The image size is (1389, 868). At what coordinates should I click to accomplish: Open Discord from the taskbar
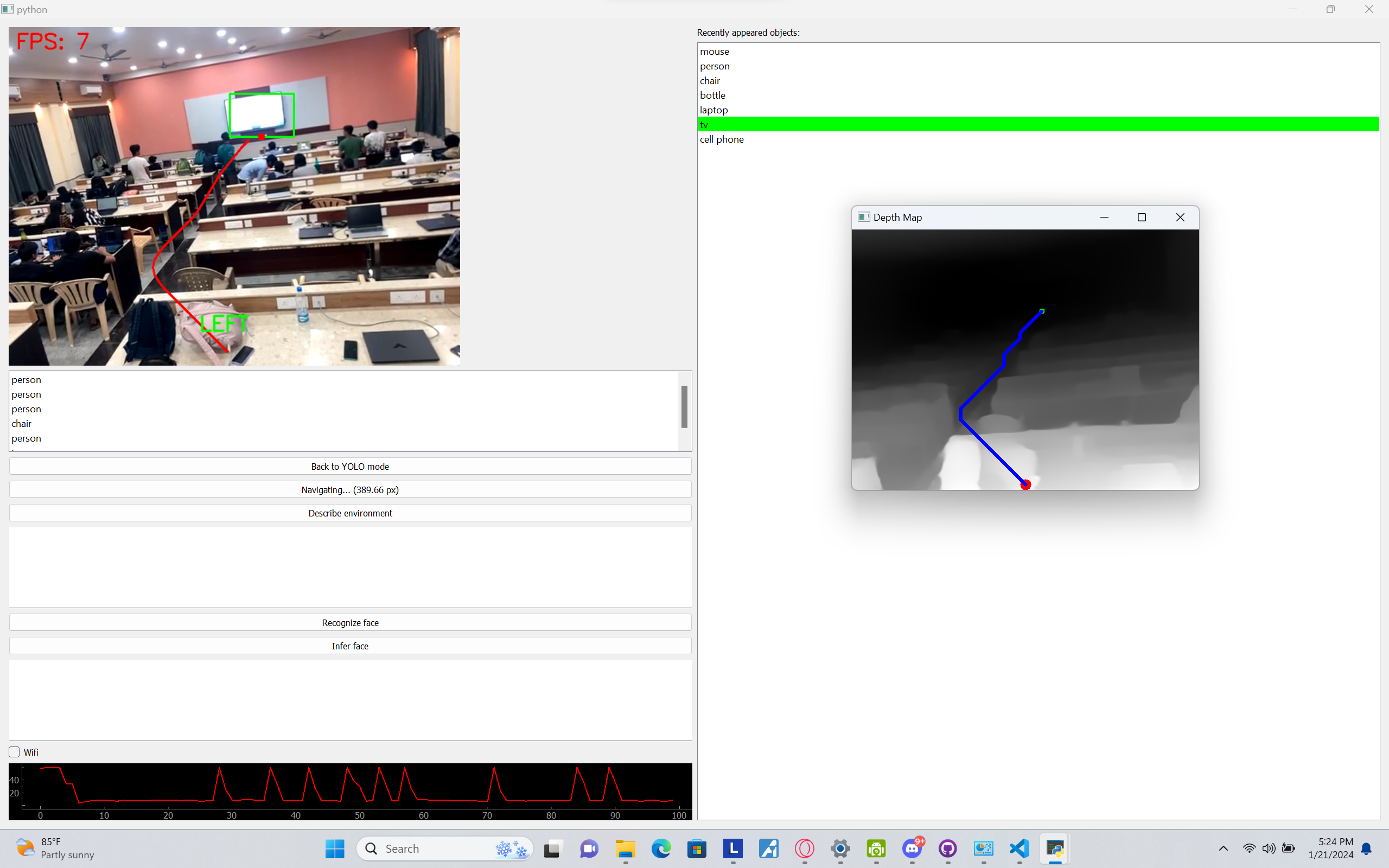pos(912,848)
